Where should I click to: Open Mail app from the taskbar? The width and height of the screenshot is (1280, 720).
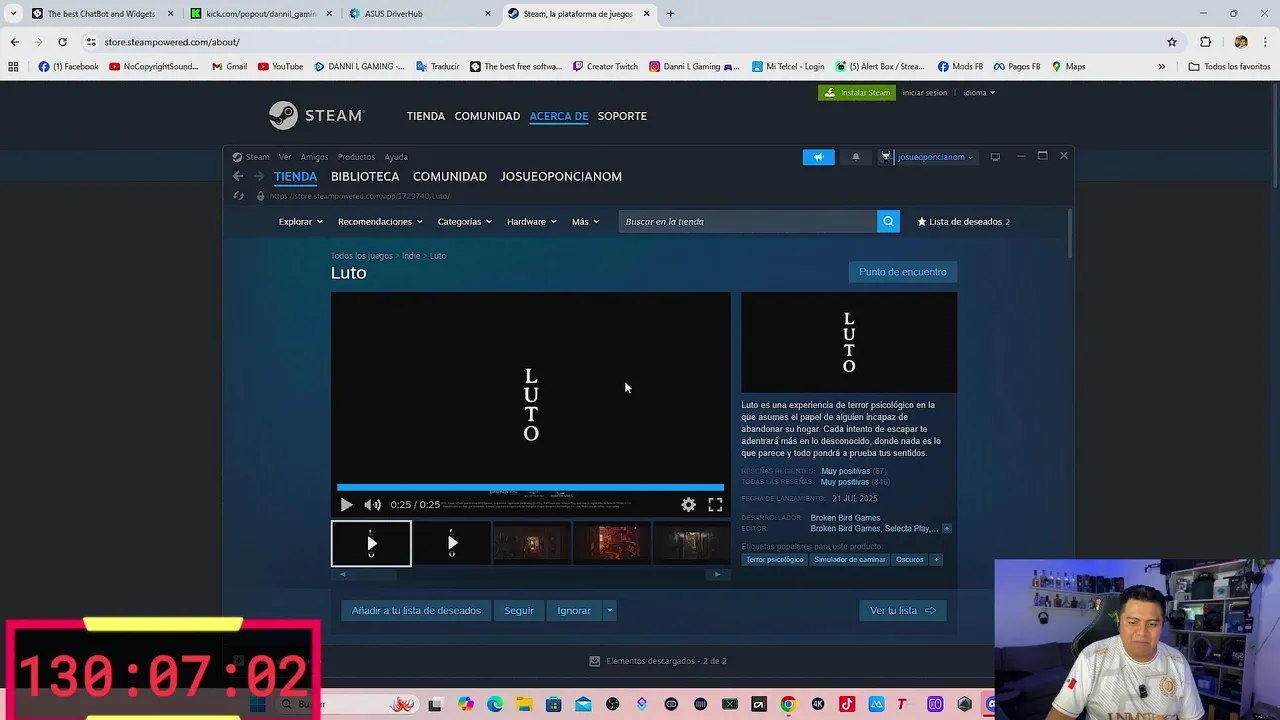click(583, 705)
